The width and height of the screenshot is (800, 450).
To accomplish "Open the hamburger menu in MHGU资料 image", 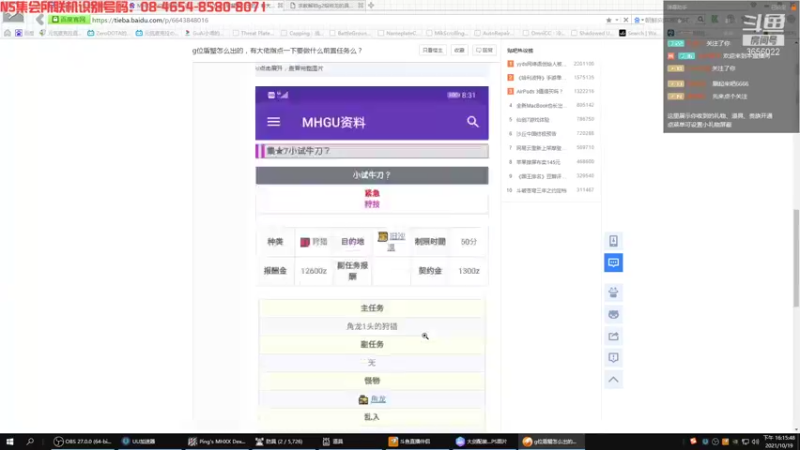I will point(273,122).
